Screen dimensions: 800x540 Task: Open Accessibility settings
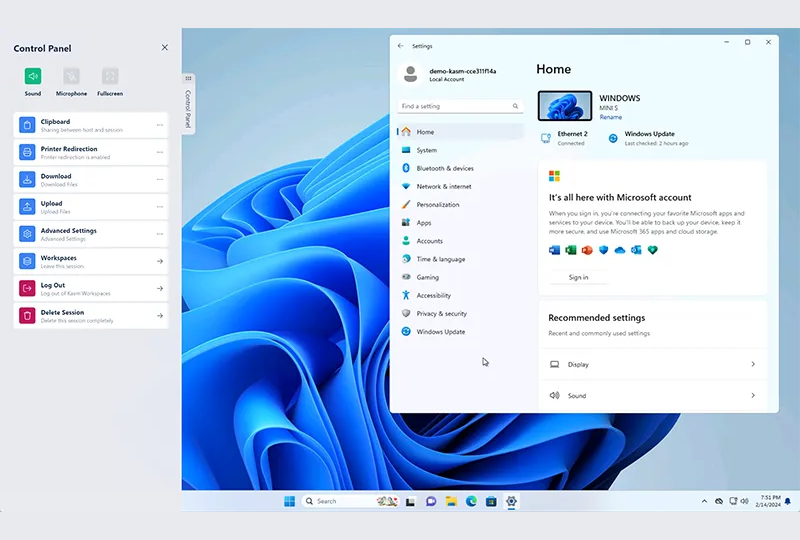click(x=460, y=295)
